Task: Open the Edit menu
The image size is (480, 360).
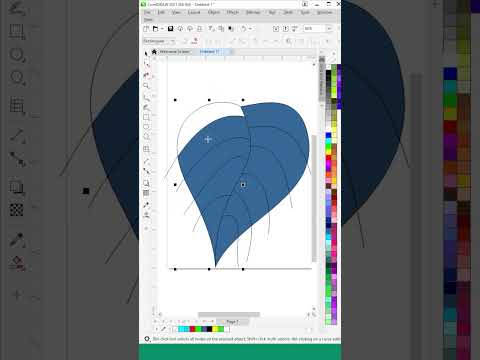Action: click(161, 12)
